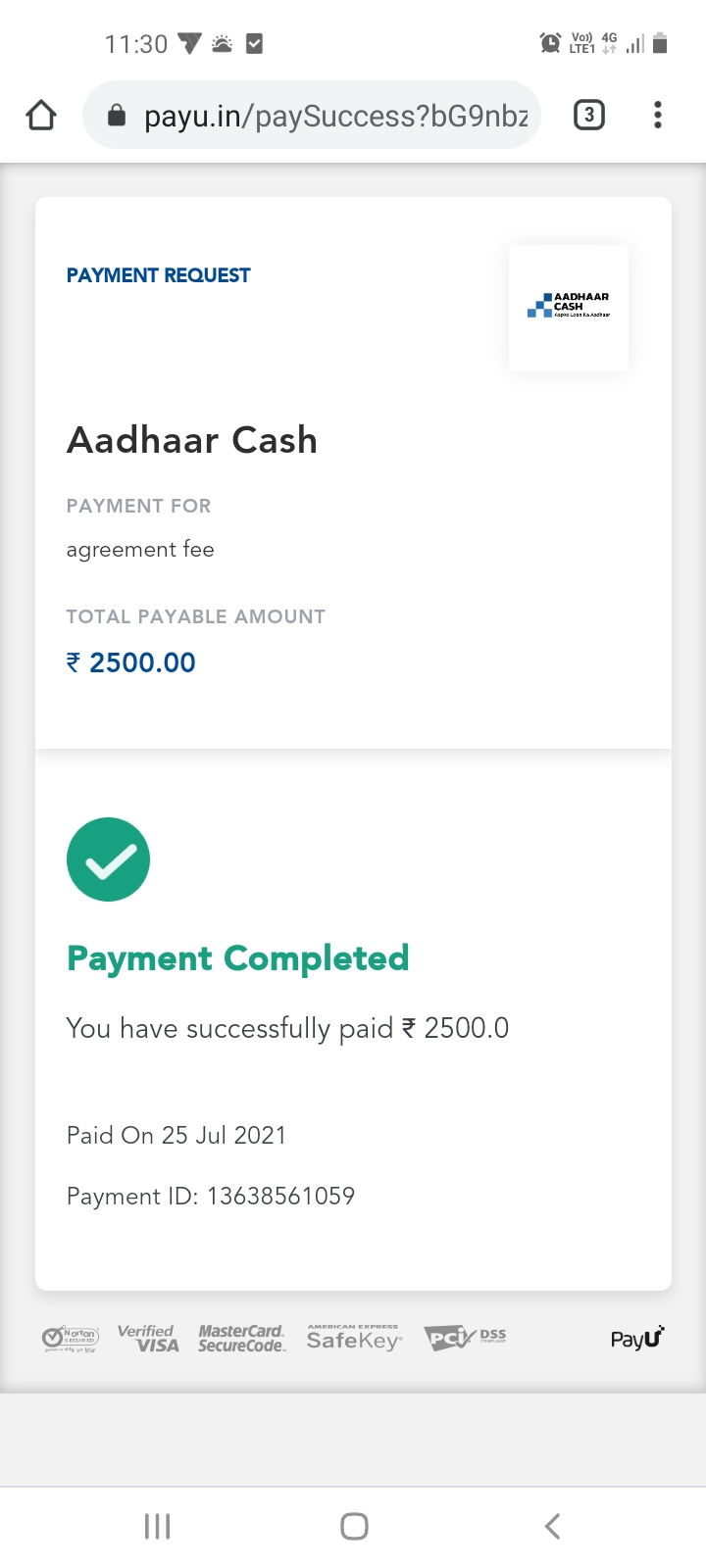Tap the alarm icon in status bar
Image resolution: width=706 pixels, height=1568 pixels.
point(550,43)
